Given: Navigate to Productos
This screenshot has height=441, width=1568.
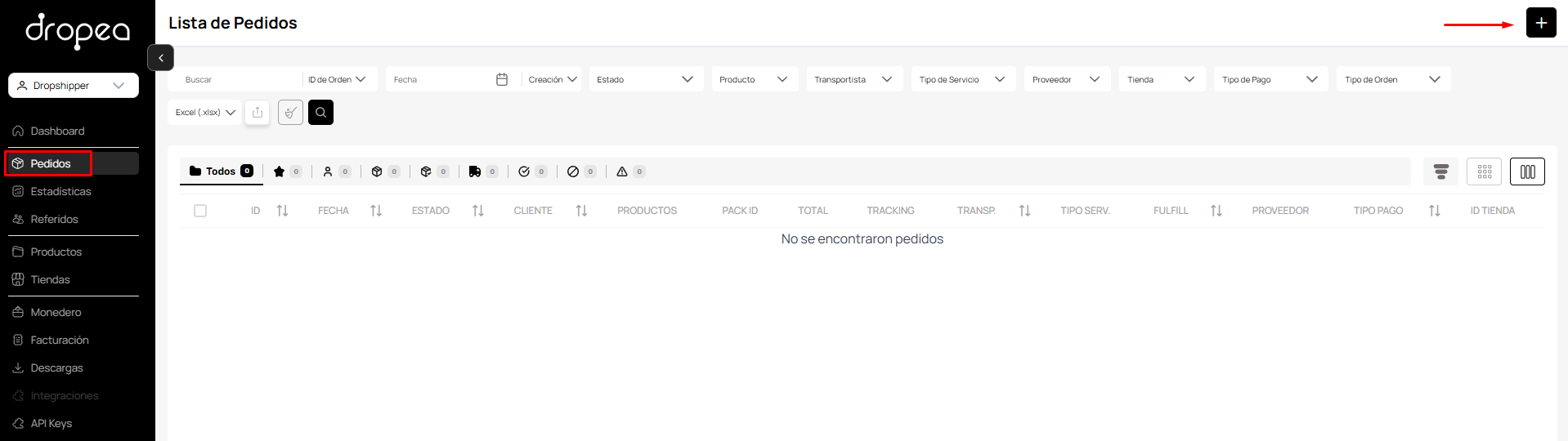Looking at the screenshot, I should coord(56,252).
